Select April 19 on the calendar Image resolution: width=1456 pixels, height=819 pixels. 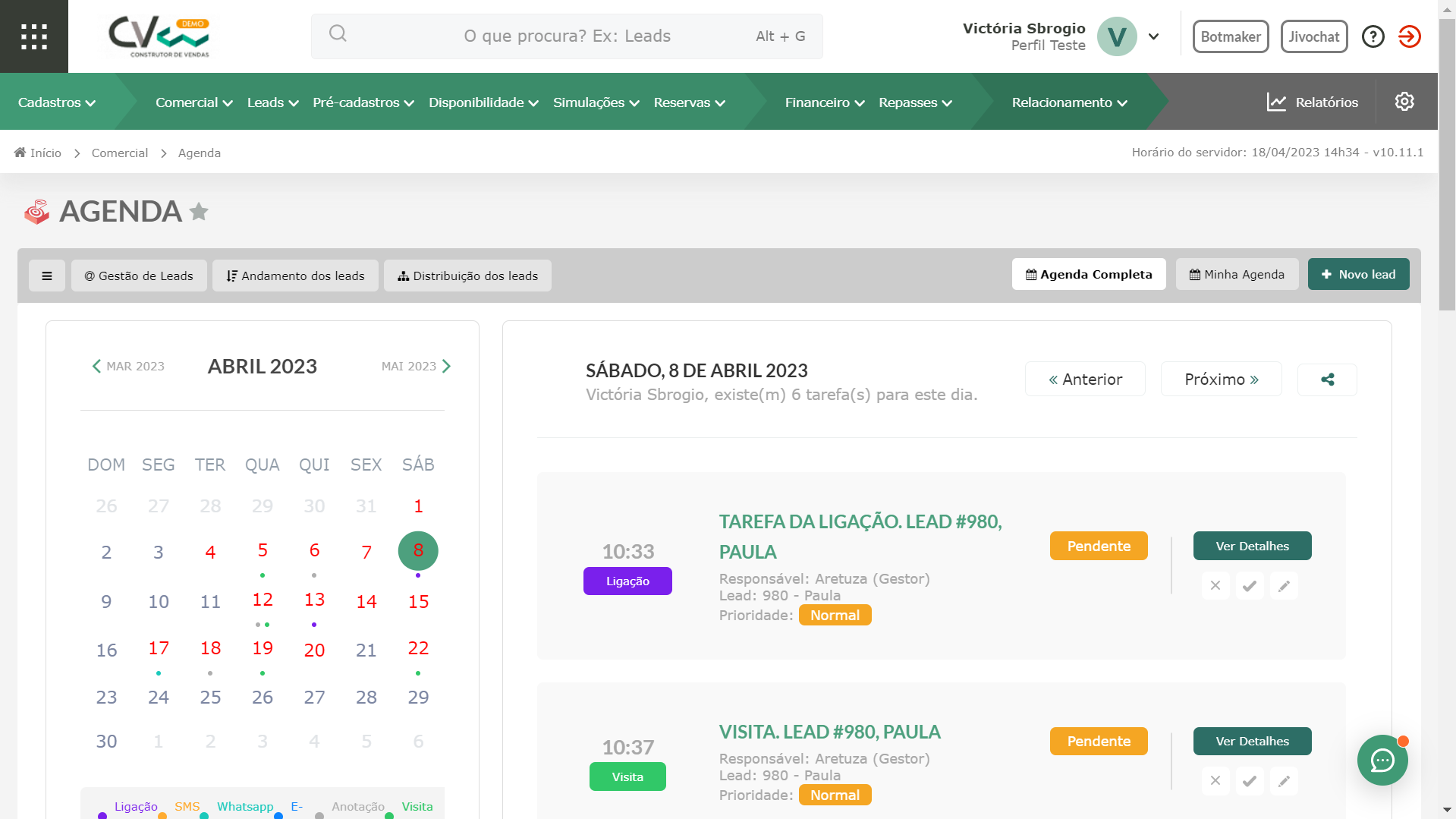263,648
